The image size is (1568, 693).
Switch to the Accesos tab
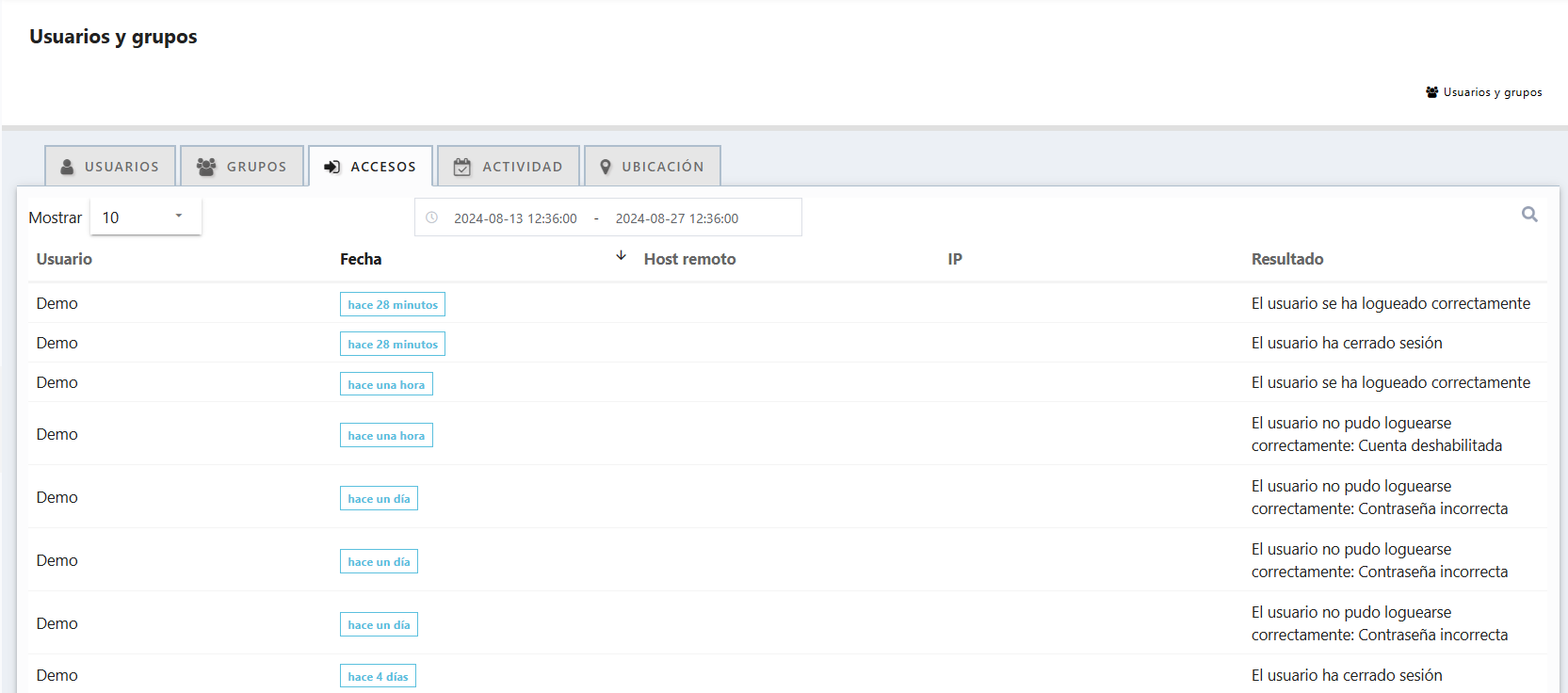[x=371, y=167]
